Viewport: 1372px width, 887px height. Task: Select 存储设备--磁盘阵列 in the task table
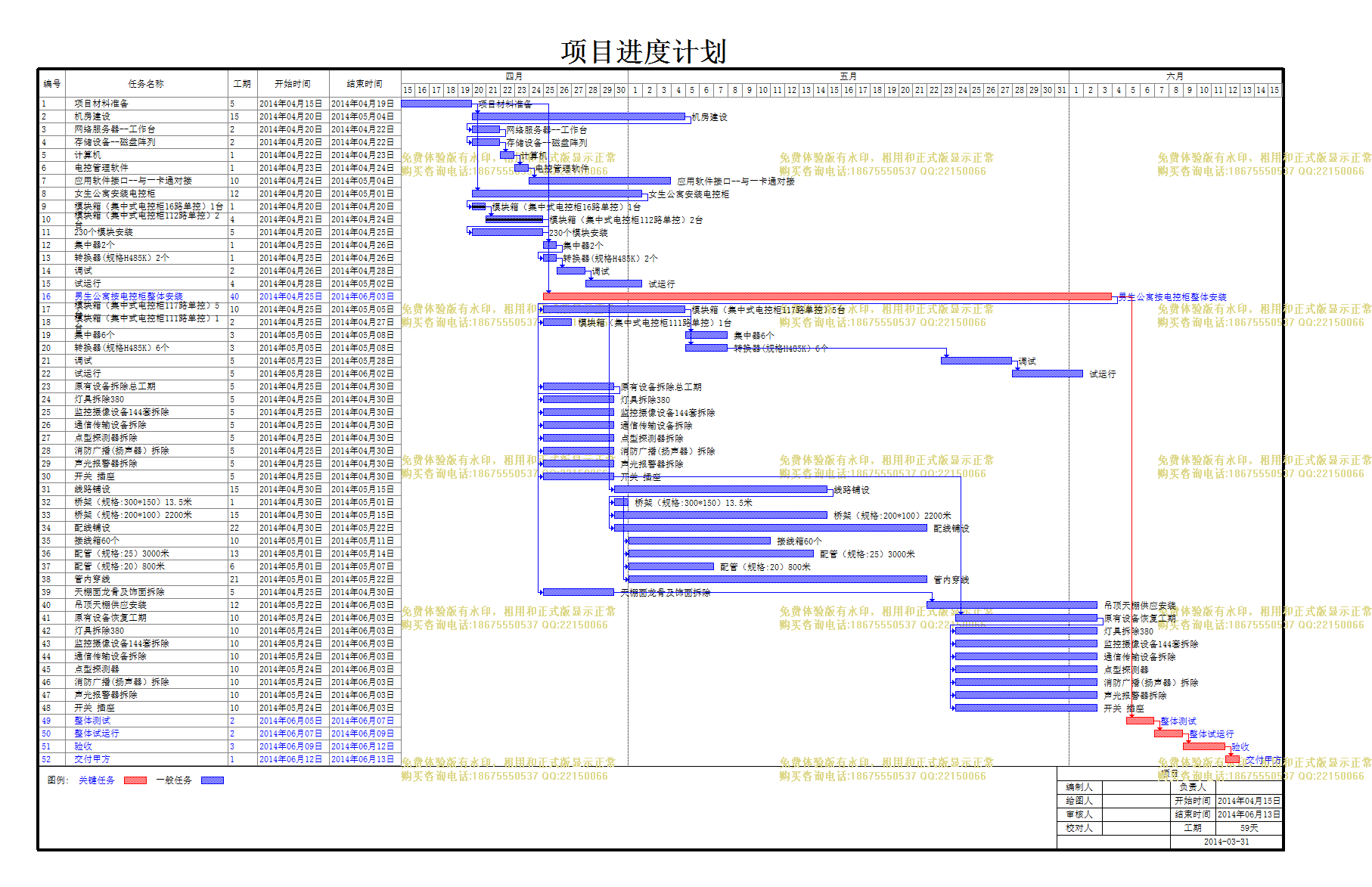(x=115, y=142)
